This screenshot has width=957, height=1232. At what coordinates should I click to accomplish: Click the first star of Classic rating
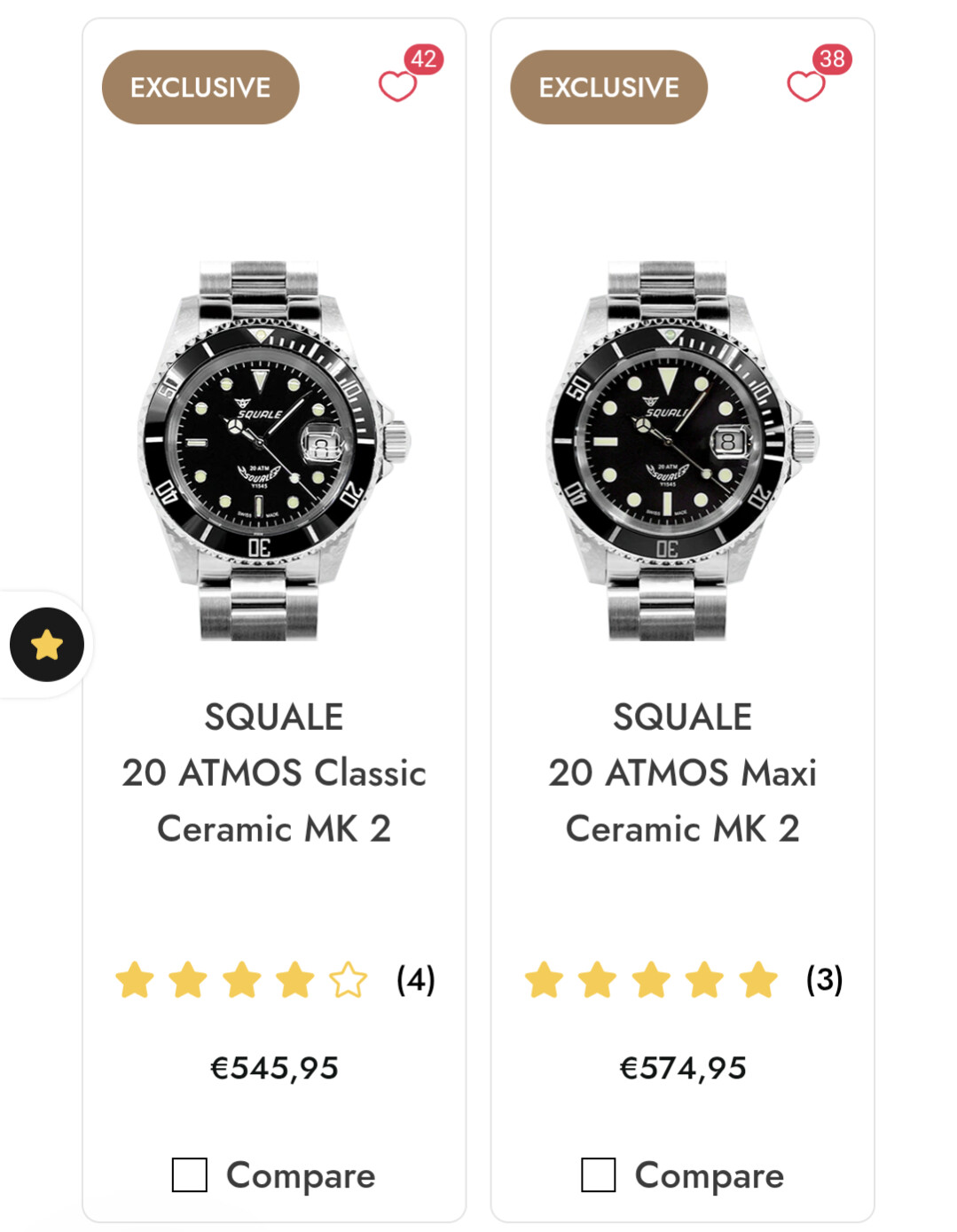coord(135,980)
